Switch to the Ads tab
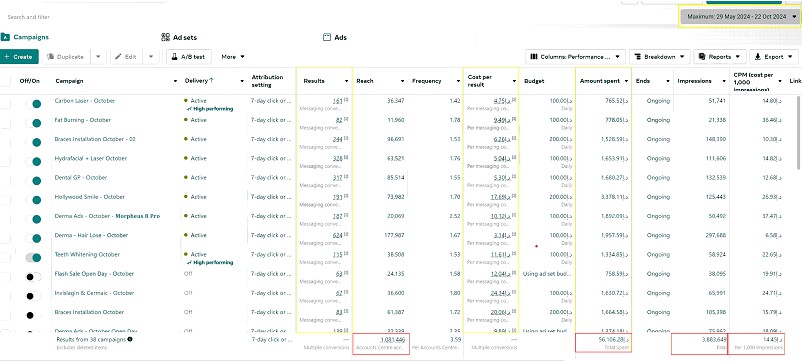 335,37
